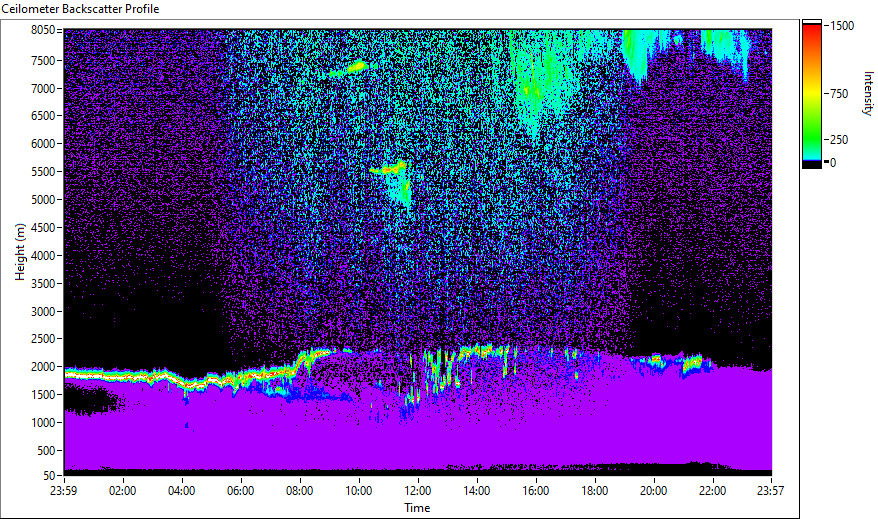
Task: Click the 04:00 time tick label
Action: (x=181, y=491)
